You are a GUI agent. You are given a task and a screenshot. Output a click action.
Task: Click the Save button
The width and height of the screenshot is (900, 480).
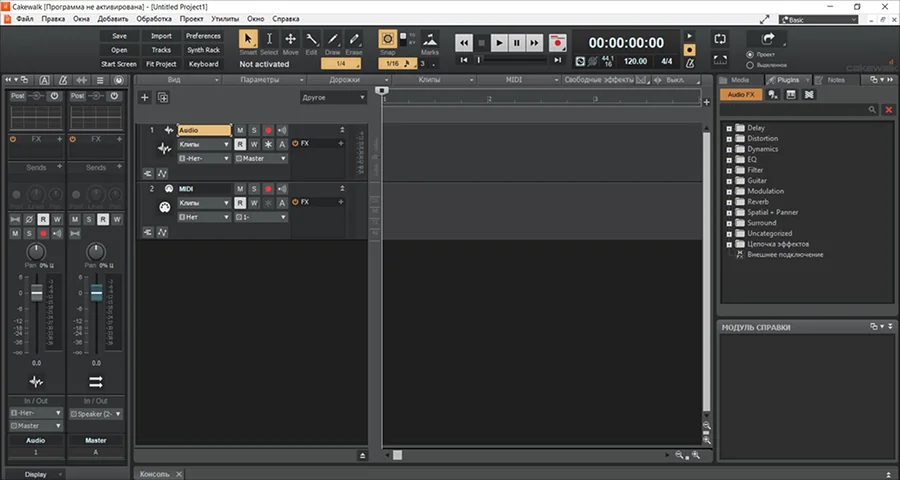[x=119, y=36]
